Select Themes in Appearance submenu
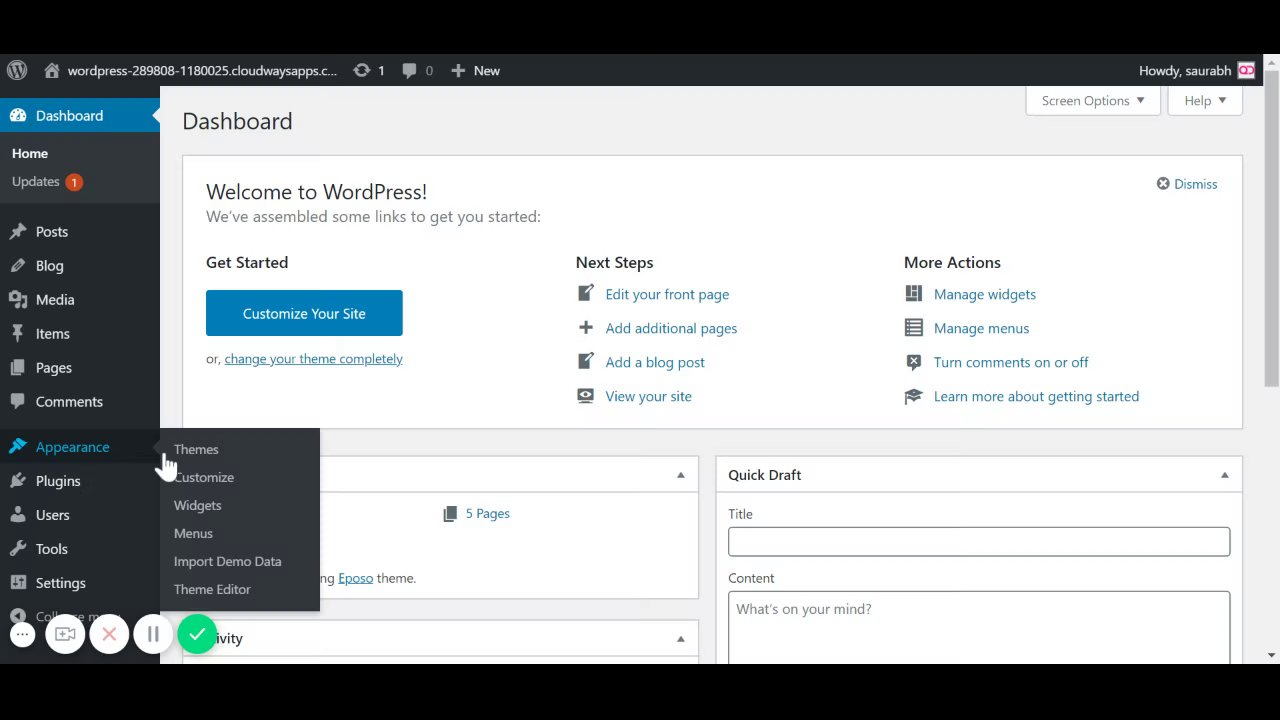The width and height of the screenshot is (1280, 720). [196, 449]
